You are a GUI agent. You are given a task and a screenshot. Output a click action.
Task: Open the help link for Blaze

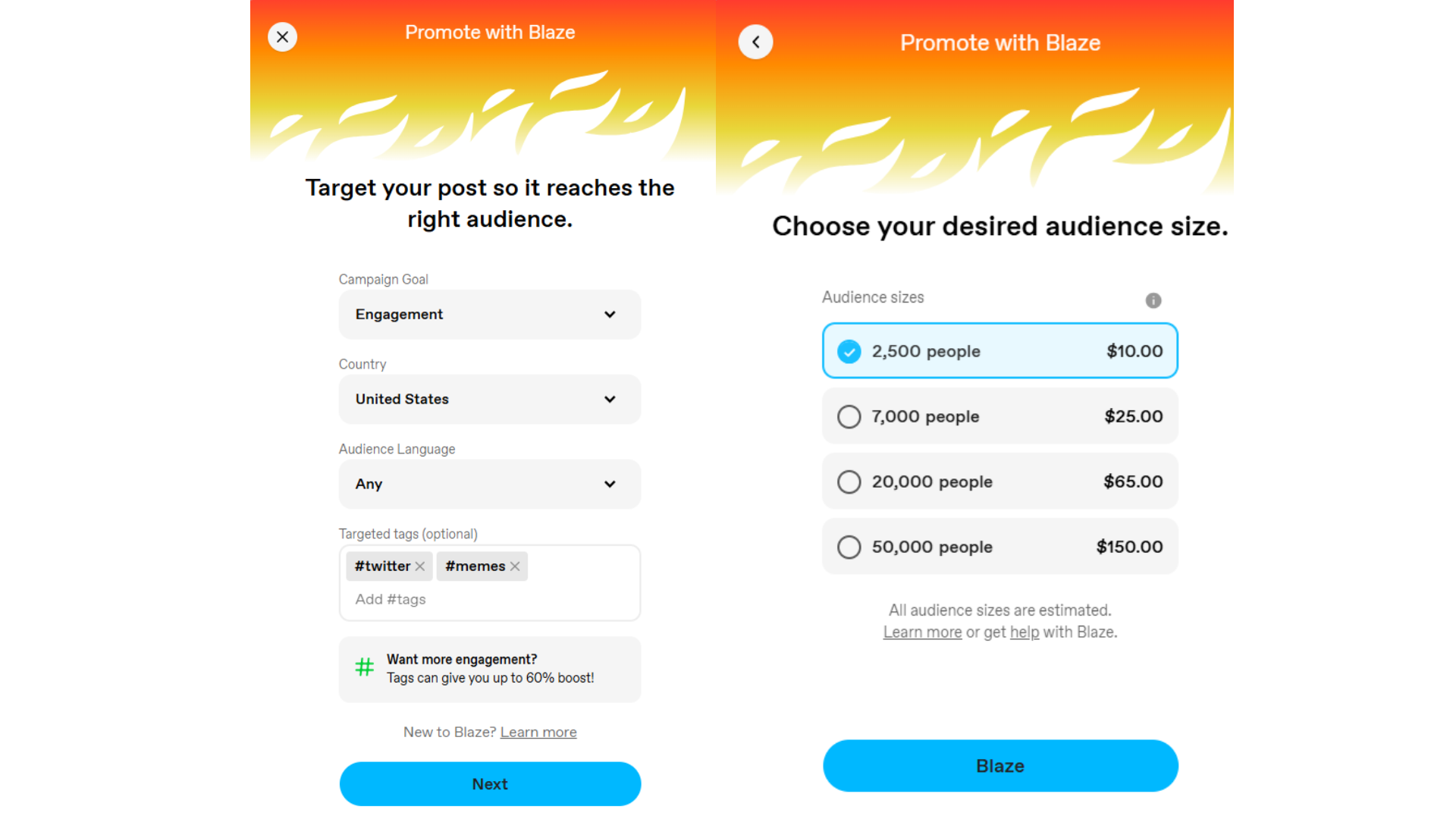(x=1023, y=632)
